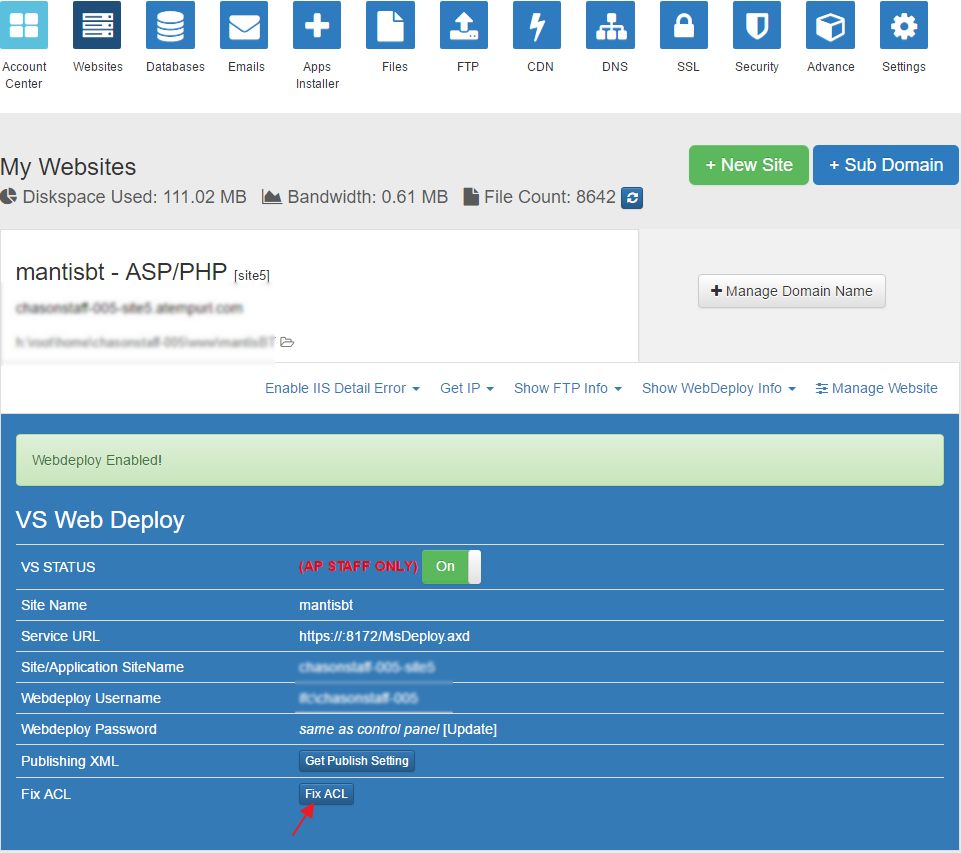961x853 pixels.
Task: Expand the Enable IIS Detail Error dropdown
Action: click(342, 388)
